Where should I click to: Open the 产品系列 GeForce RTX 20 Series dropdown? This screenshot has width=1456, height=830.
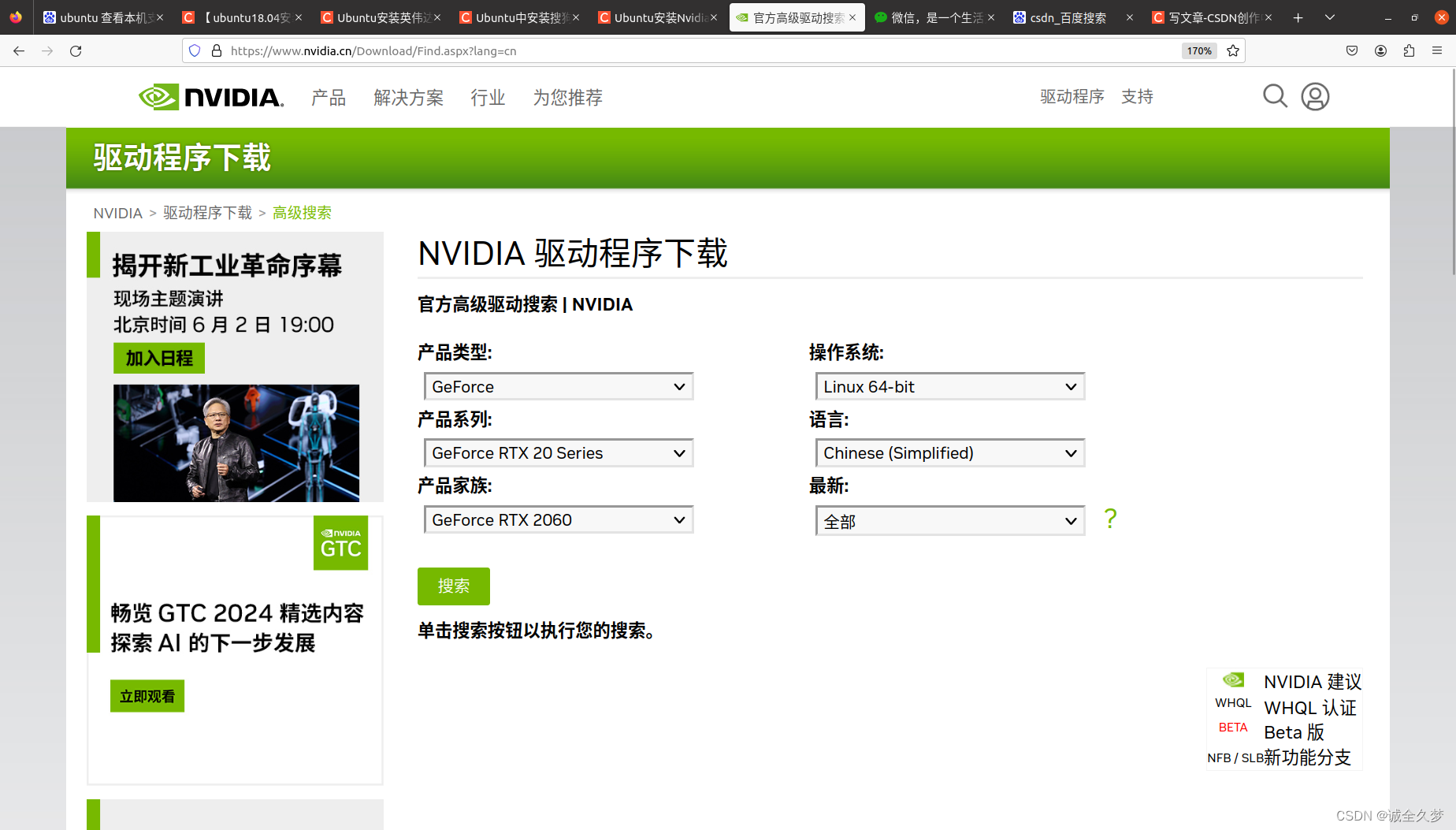click(x=559, y=453)
